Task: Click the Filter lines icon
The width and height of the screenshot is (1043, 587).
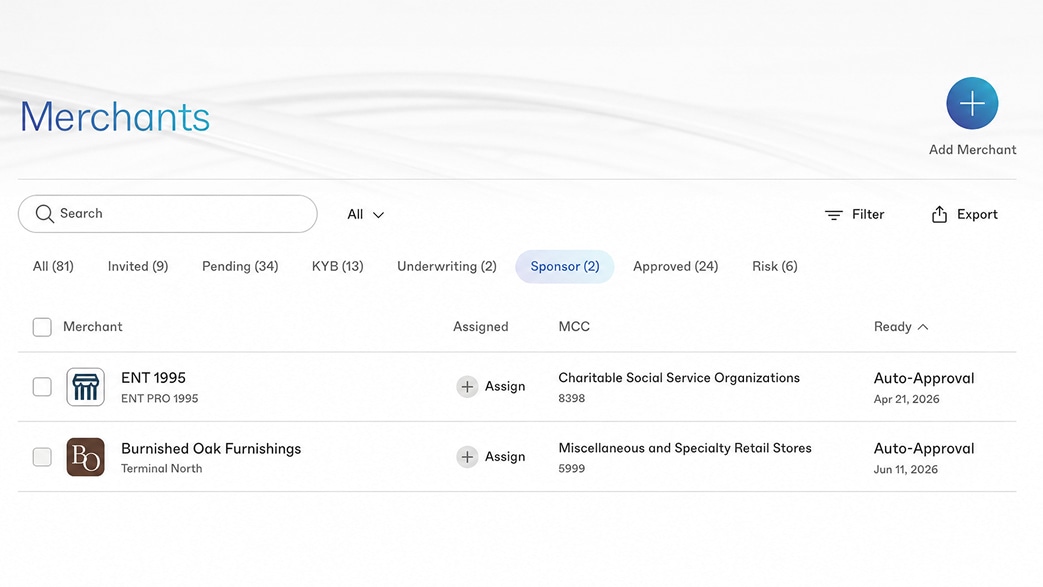Action: point(833,214)
